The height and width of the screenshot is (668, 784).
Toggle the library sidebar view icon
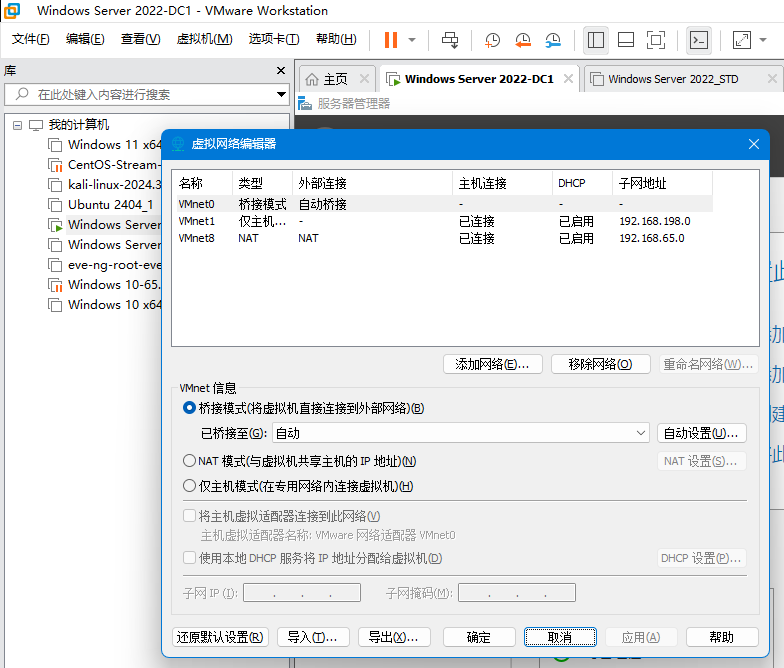(596, 40)
